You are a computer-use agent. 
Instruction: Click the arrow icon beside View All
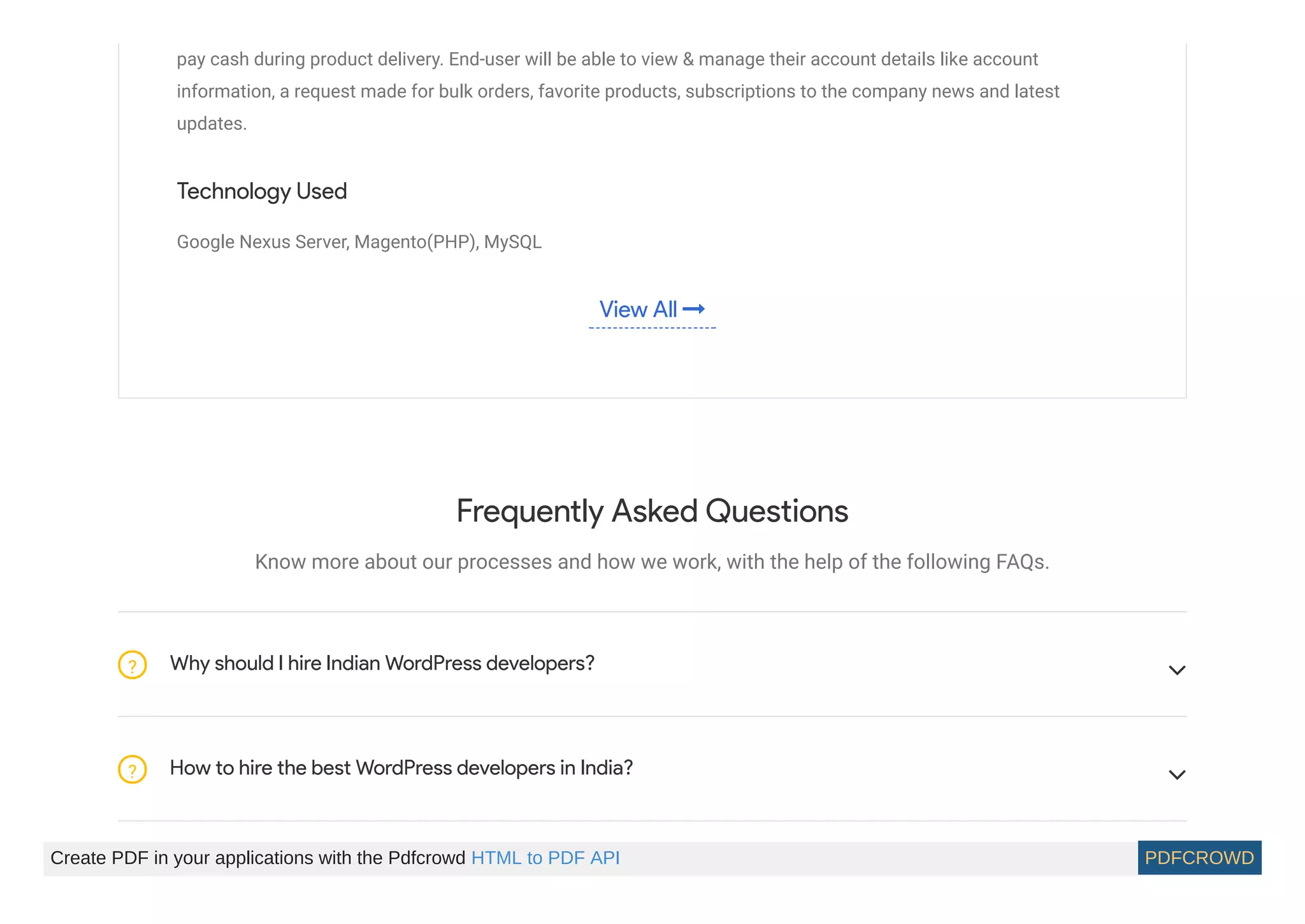[x=694, y=309]
